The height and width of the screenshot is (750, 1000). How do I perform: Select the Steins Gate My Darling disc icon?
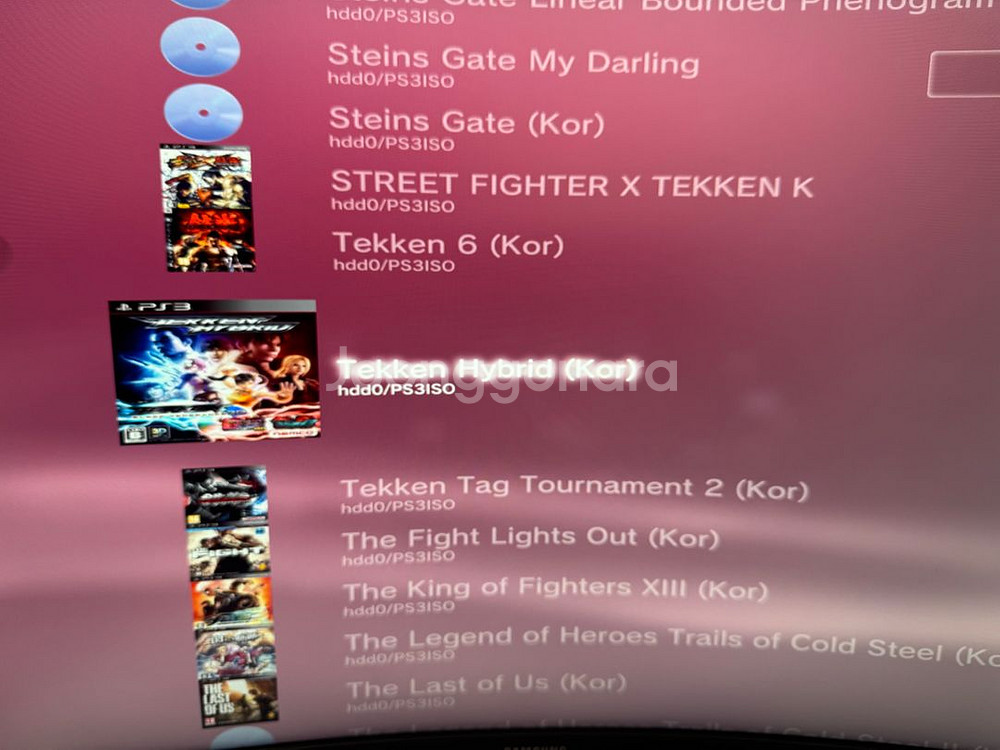[200, 47]
